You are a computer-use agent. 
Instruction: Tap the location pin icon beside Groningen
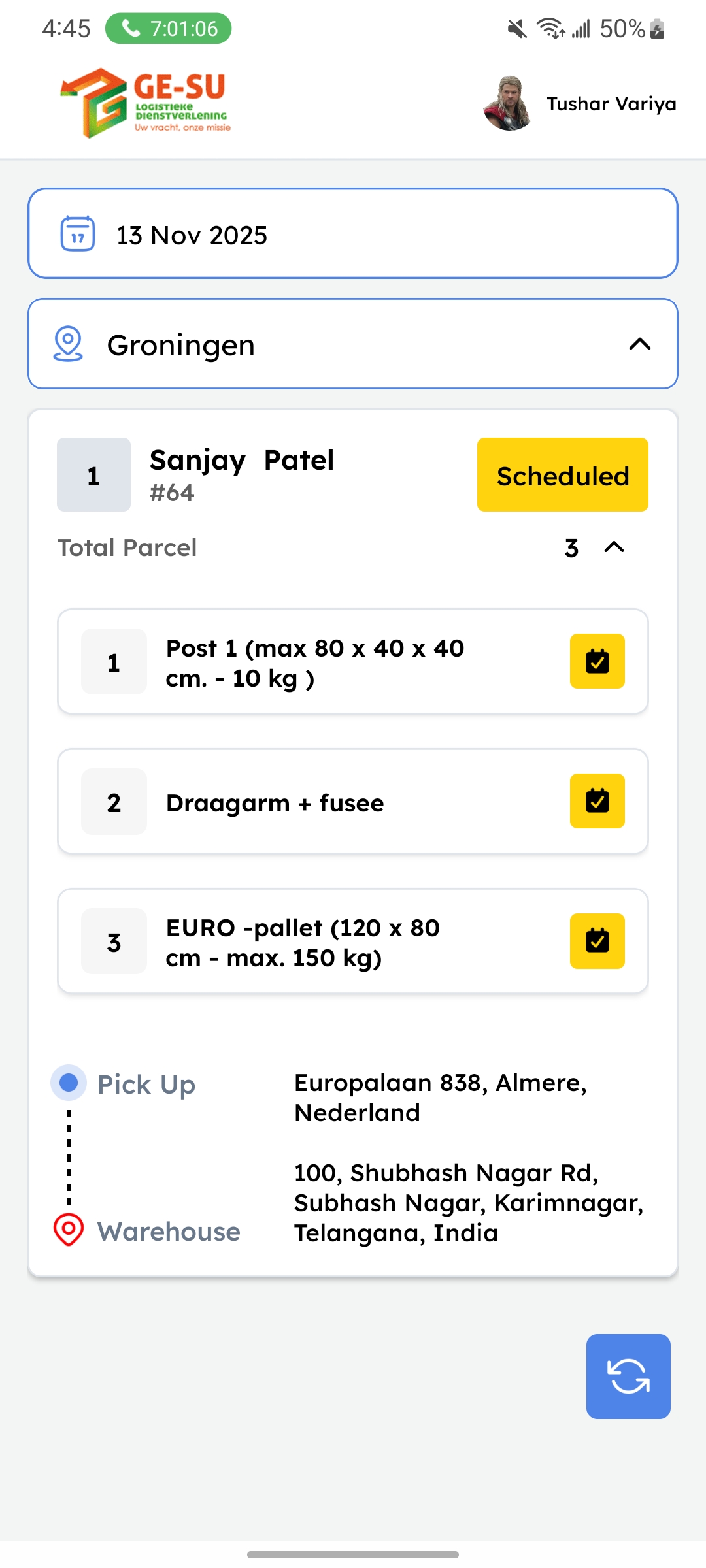[68, 344]
